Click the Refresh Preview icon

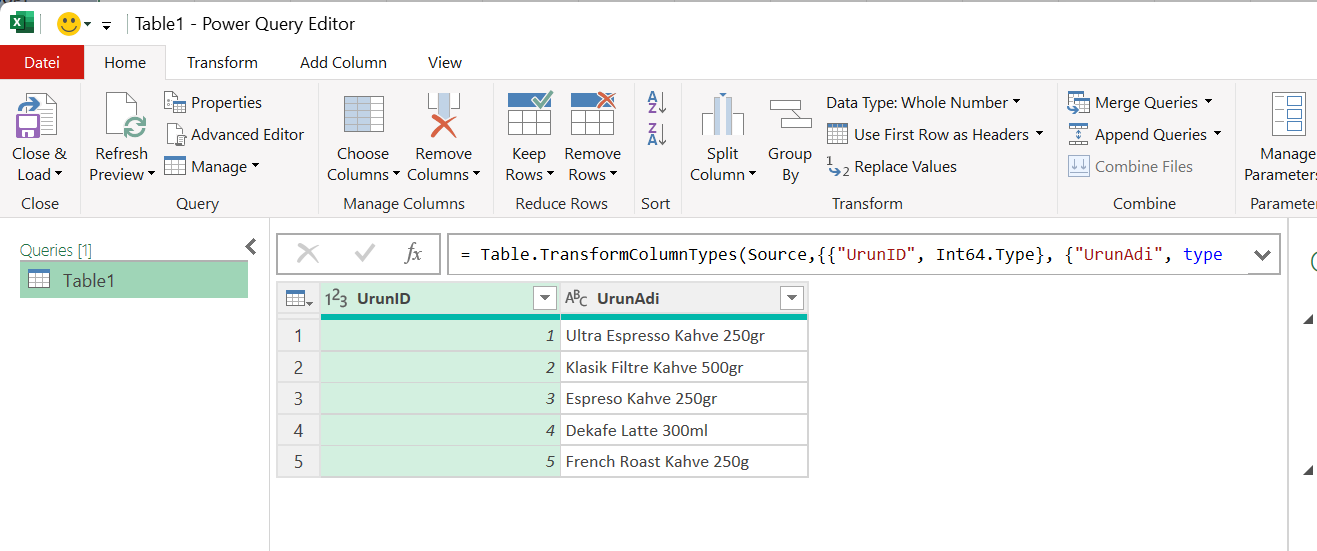point(124,116)
